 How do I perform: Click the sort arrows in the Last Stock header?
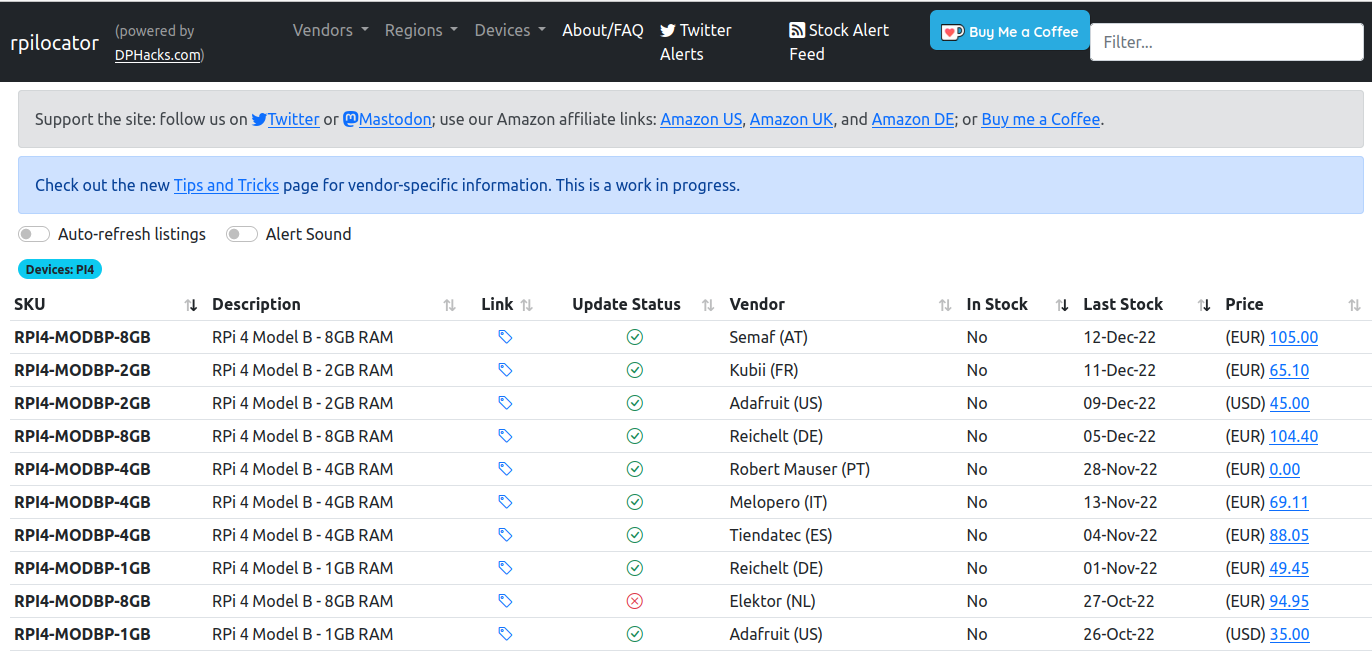click(x=1204, y=305)
